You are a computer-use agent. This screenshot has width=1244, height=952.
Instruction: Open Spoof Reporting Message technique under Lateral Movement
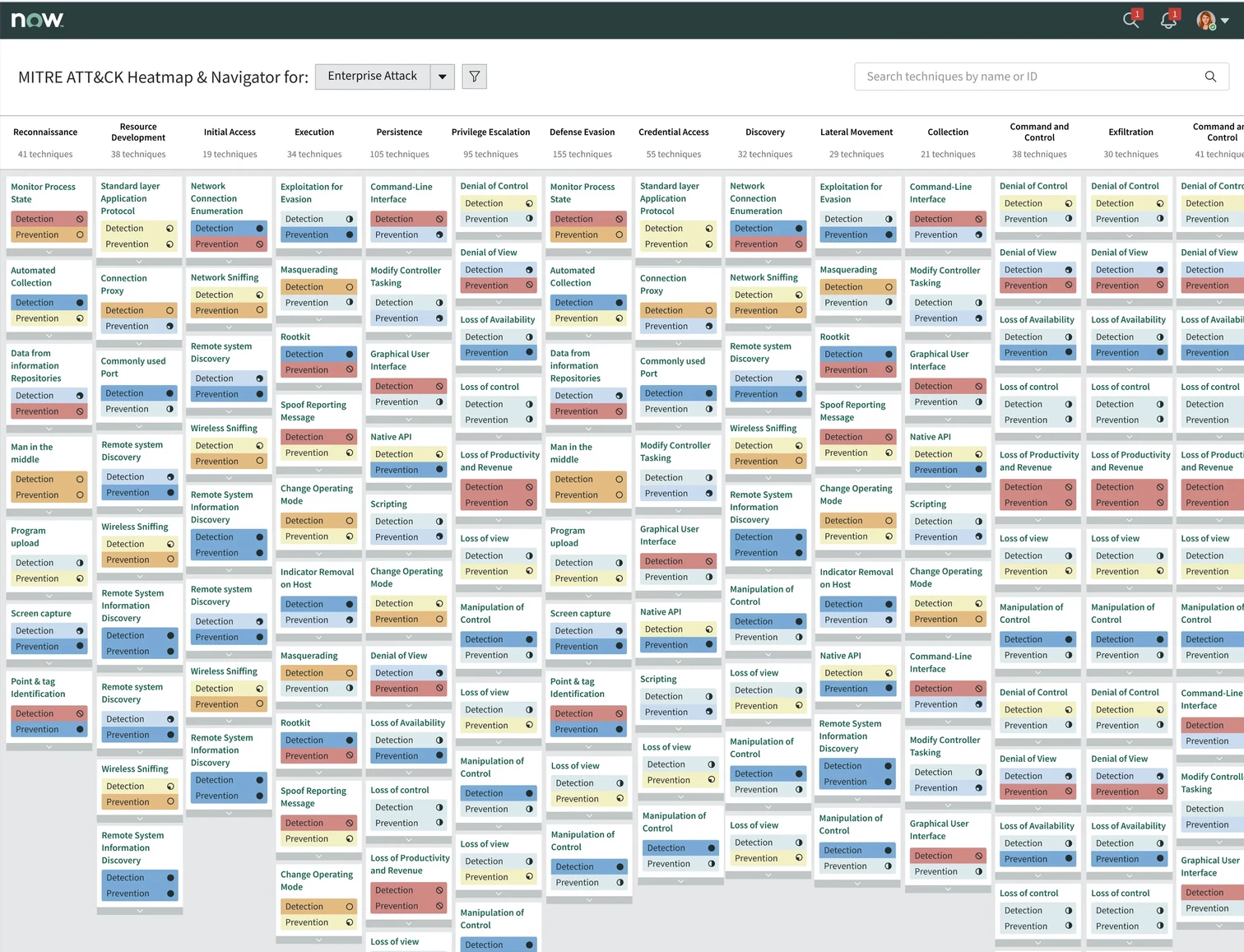pyautogui.click(x=852, y=411)
